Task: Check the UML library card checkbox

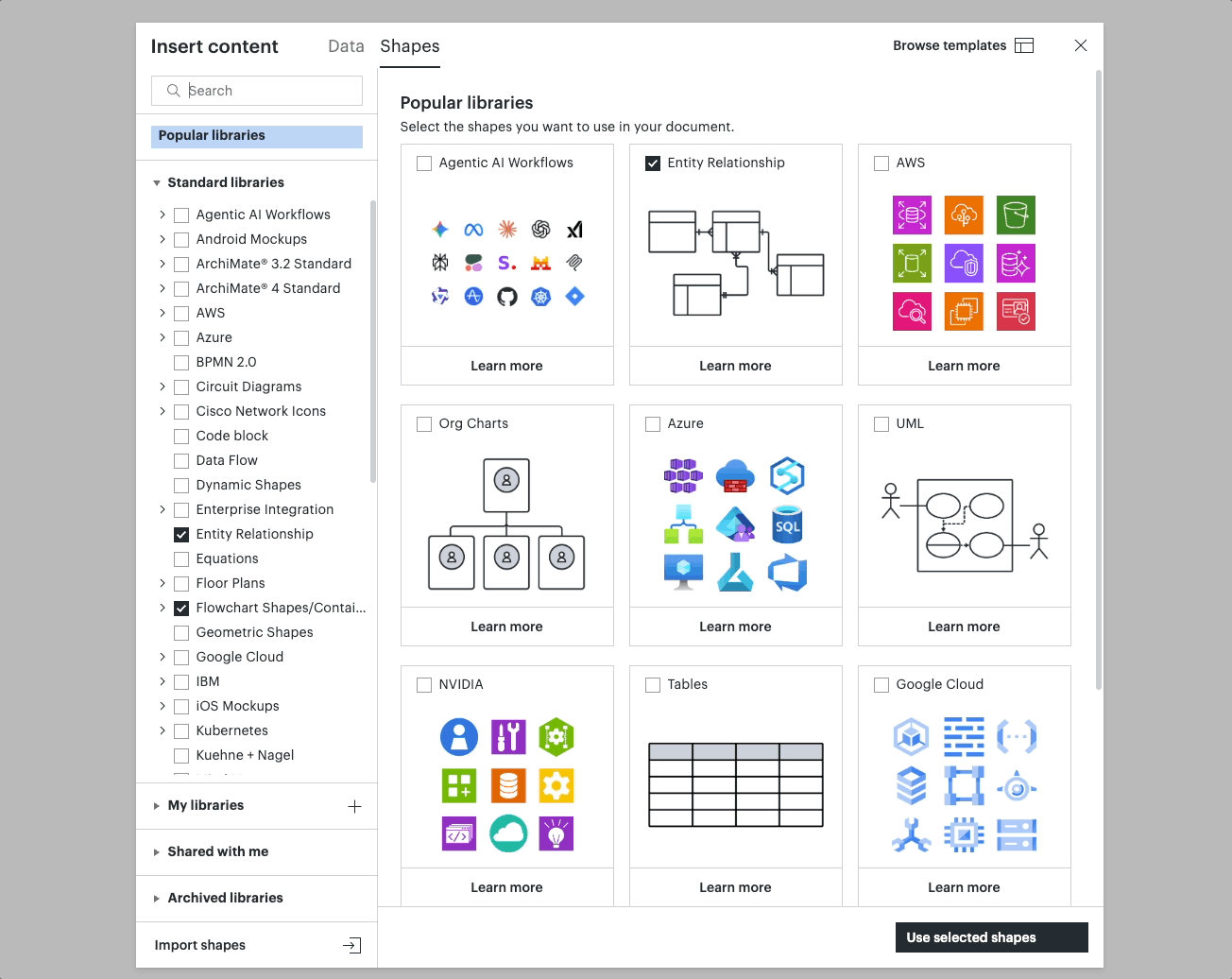Action: pyautogui.click(x=881, y=424)
